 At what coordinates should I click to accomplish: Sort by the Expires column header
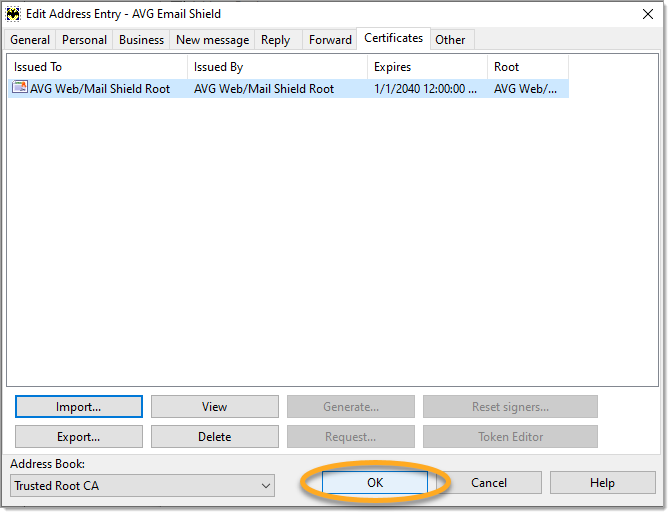click(427, 67)
